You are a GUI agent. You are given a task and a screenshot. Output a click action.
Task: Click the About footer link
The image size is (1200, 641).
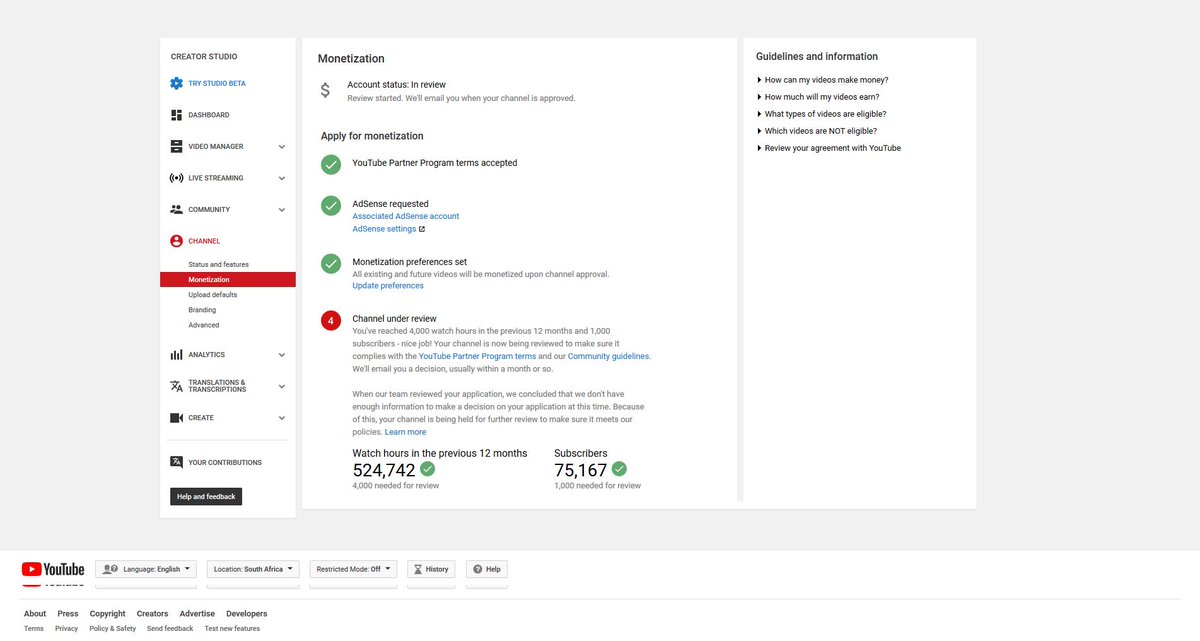tap(35, 614)
